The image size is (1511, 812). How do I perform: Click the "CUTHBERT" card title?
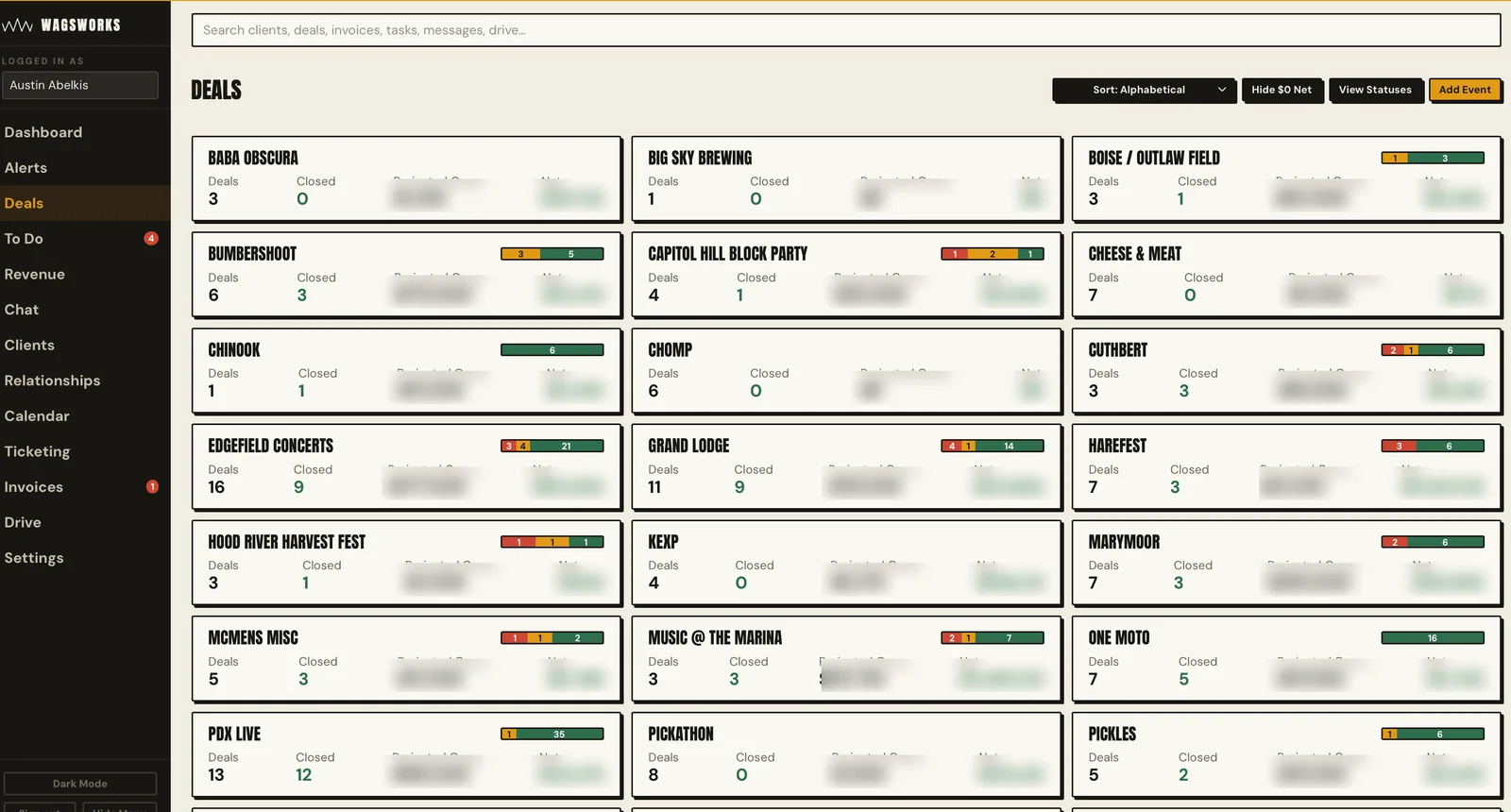(x=1118, y=350)
